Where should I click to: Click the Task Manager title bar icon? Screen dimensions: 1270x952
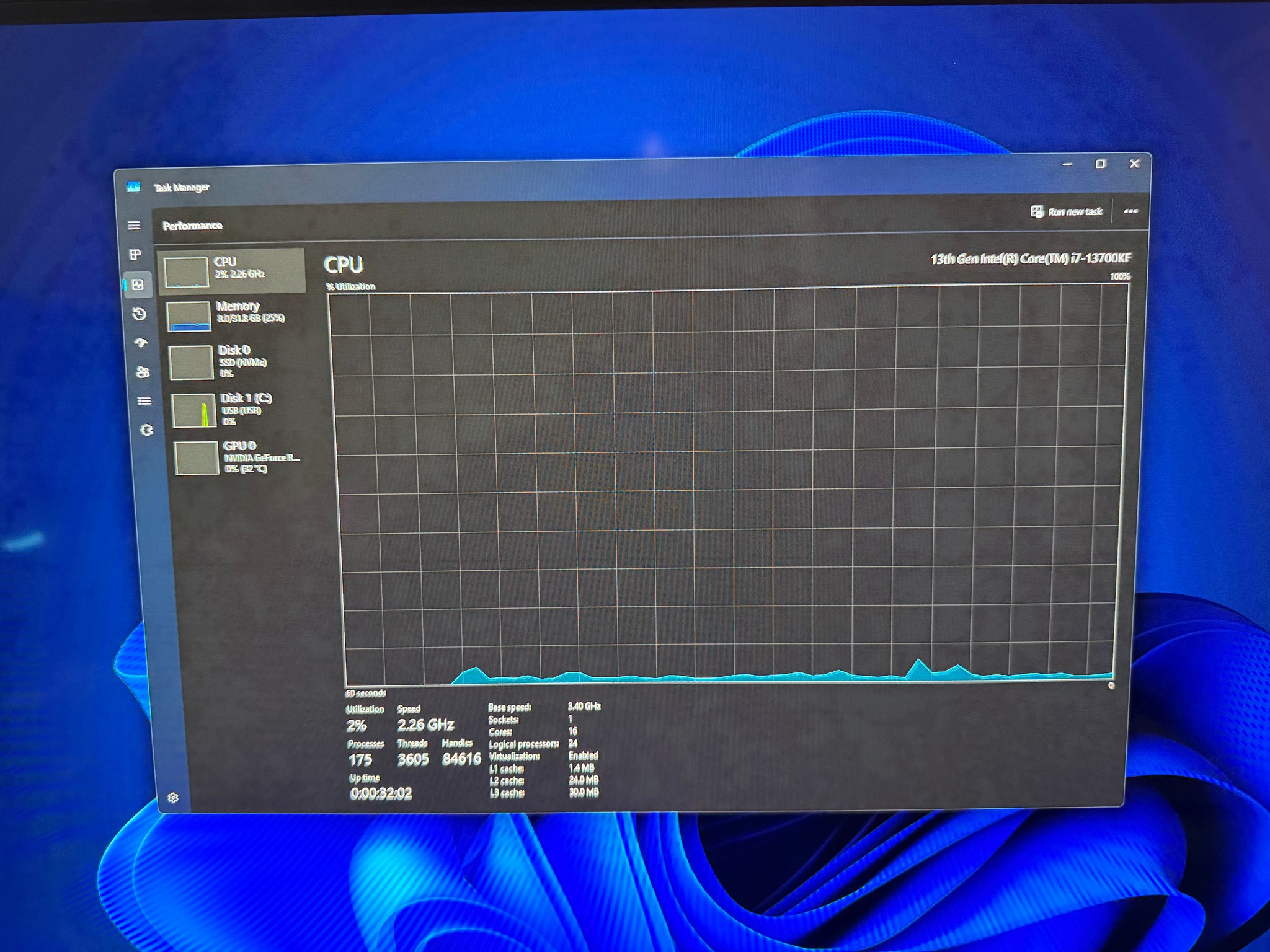(x=133, y=187)
